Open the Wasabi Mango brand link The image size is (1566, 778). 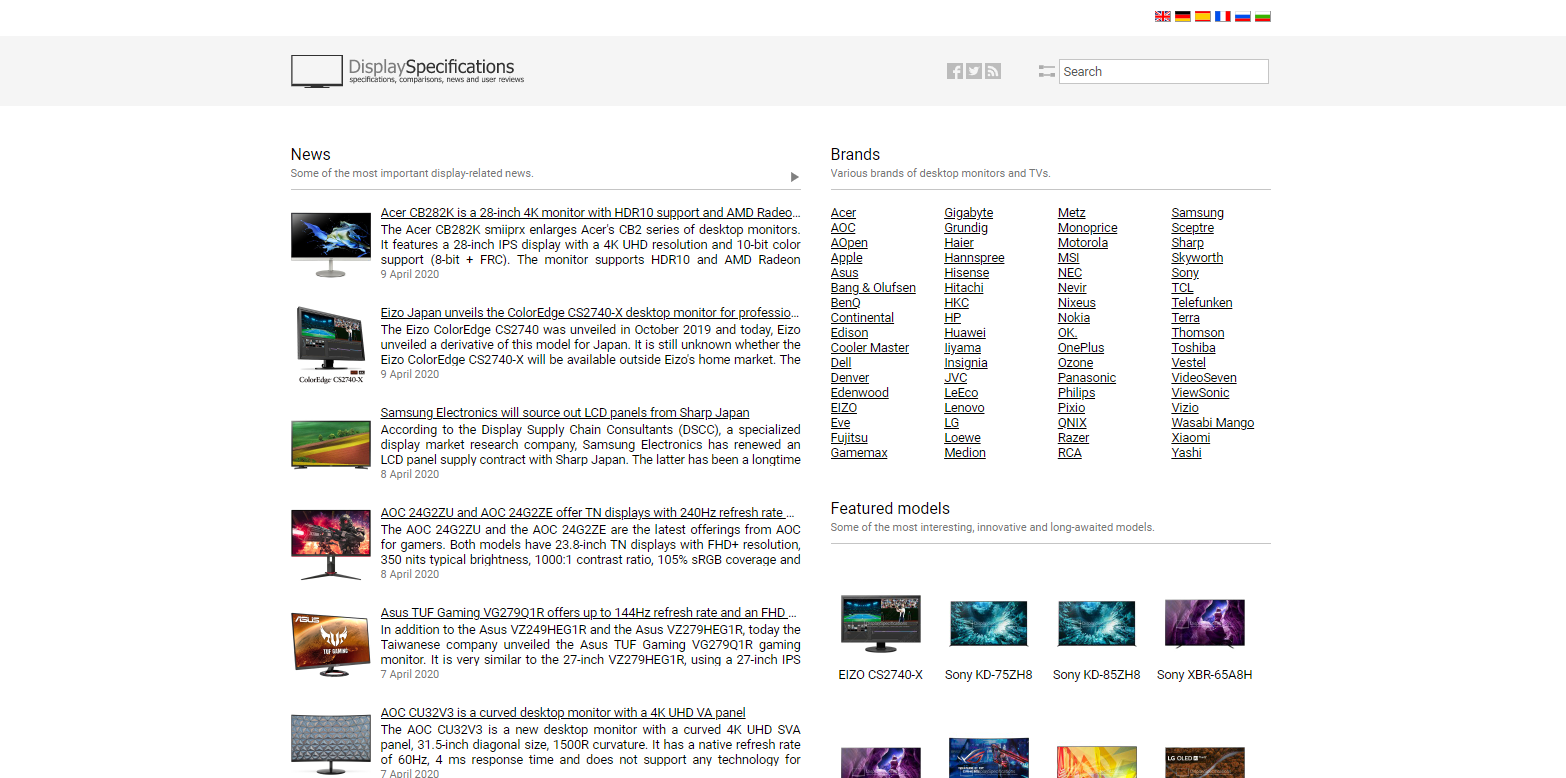[1213, 423]
